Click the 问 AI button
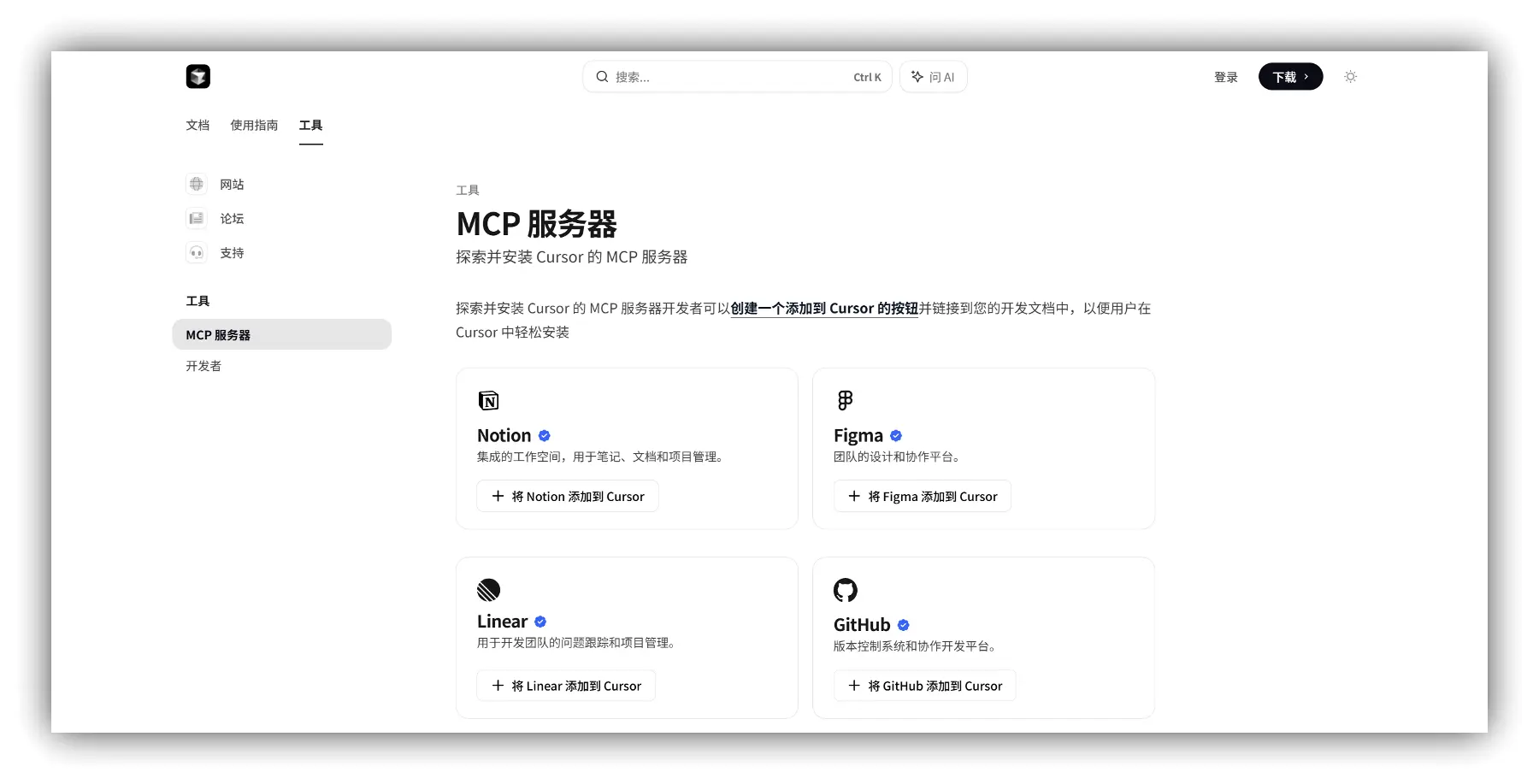Screen dimensions: 1539x784 pos(933,76)
